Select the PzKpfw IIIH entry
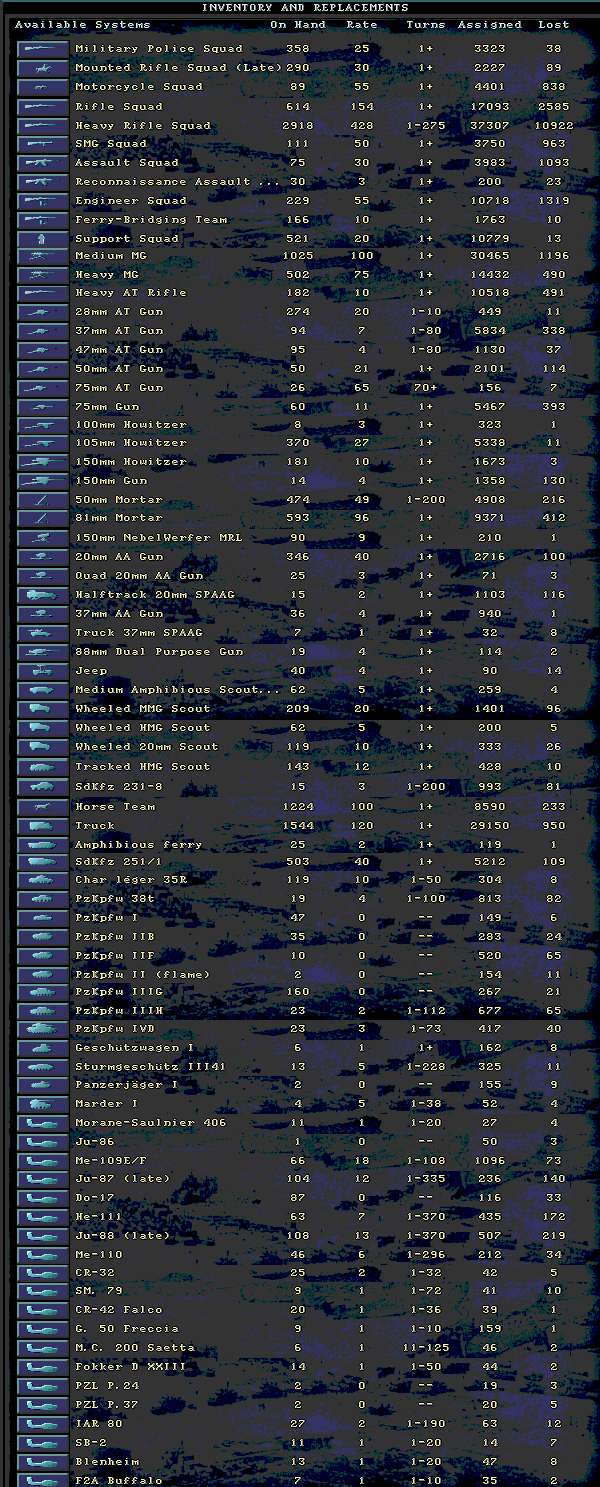Image resolution: width=600 pixels, height=1487 pixels. click(x=119, y=1010)
